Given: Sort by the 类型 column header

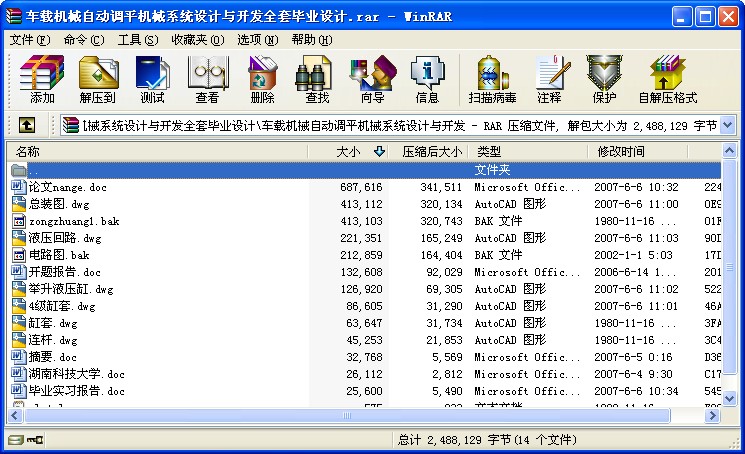Looking at the screenshot, I should tap(529, 151).
